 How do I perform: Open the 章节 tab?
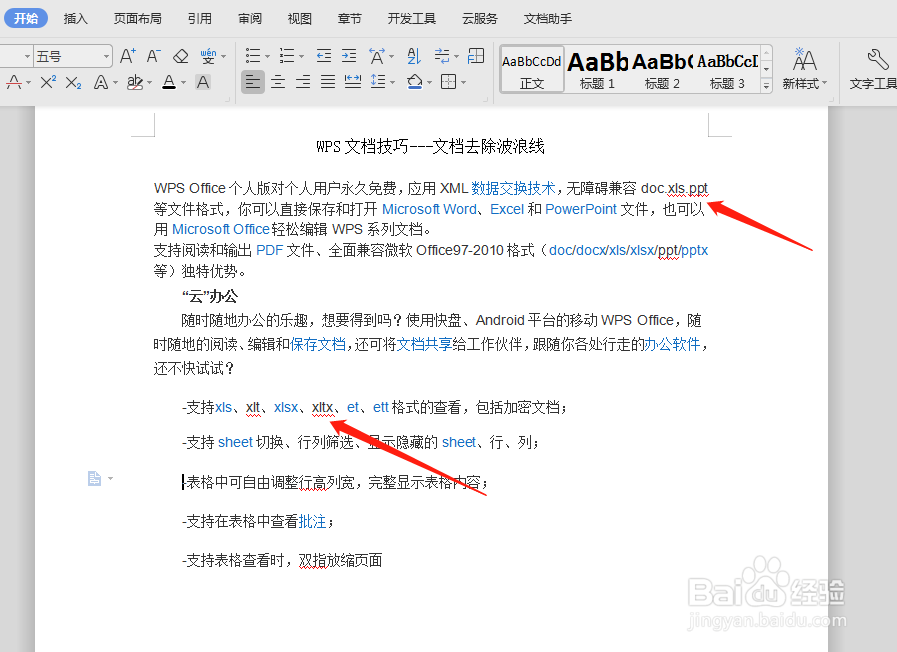350,19
